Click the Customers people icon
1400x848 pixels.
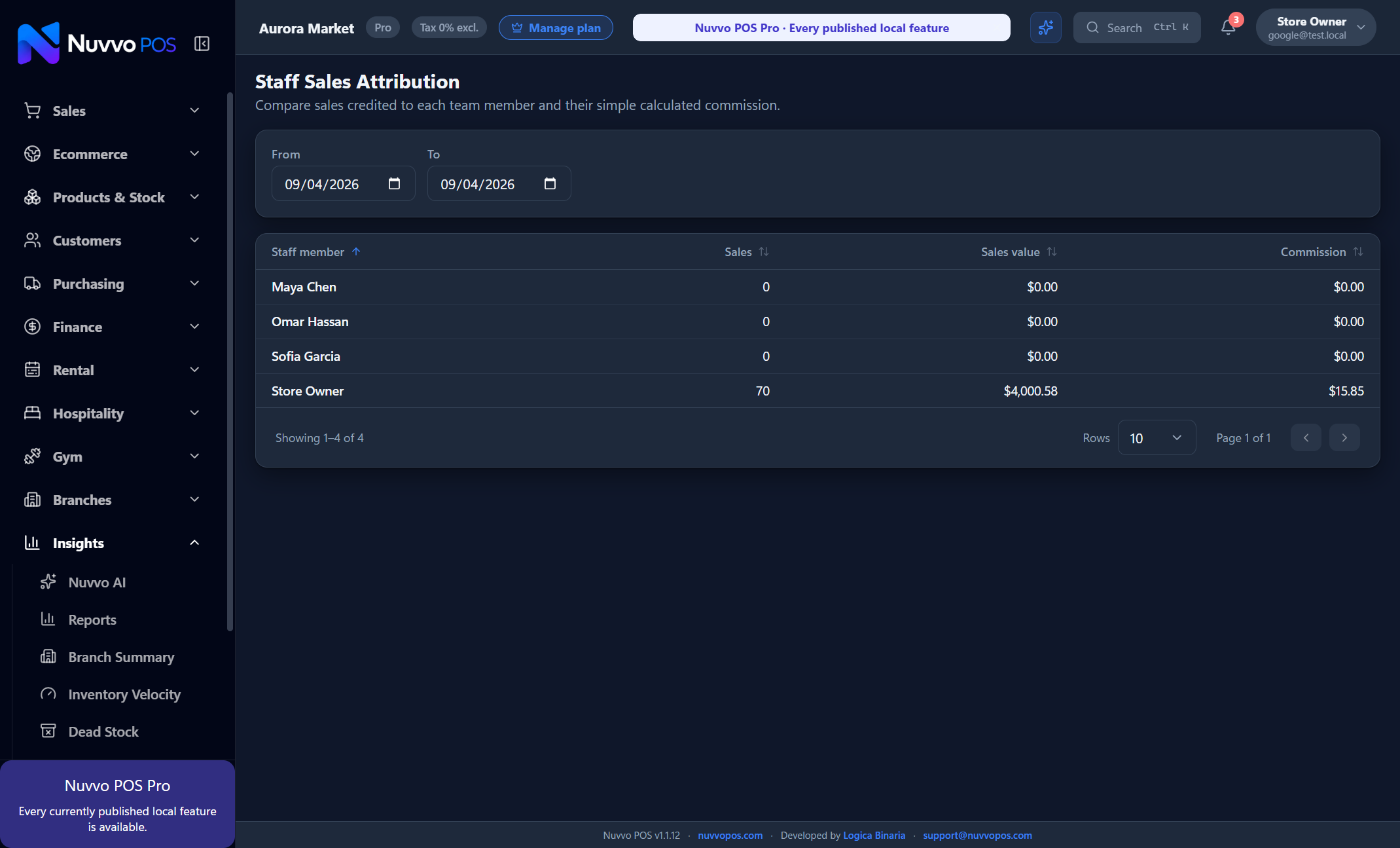[32, 240]
